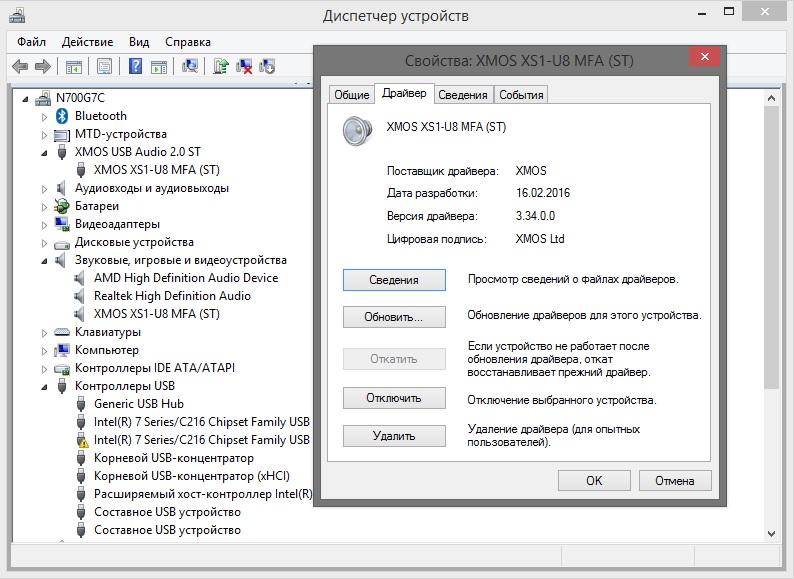Open the Properties sheet toolbar icon
This screenshot has height=579, width=794.
[x=104, y=66]
